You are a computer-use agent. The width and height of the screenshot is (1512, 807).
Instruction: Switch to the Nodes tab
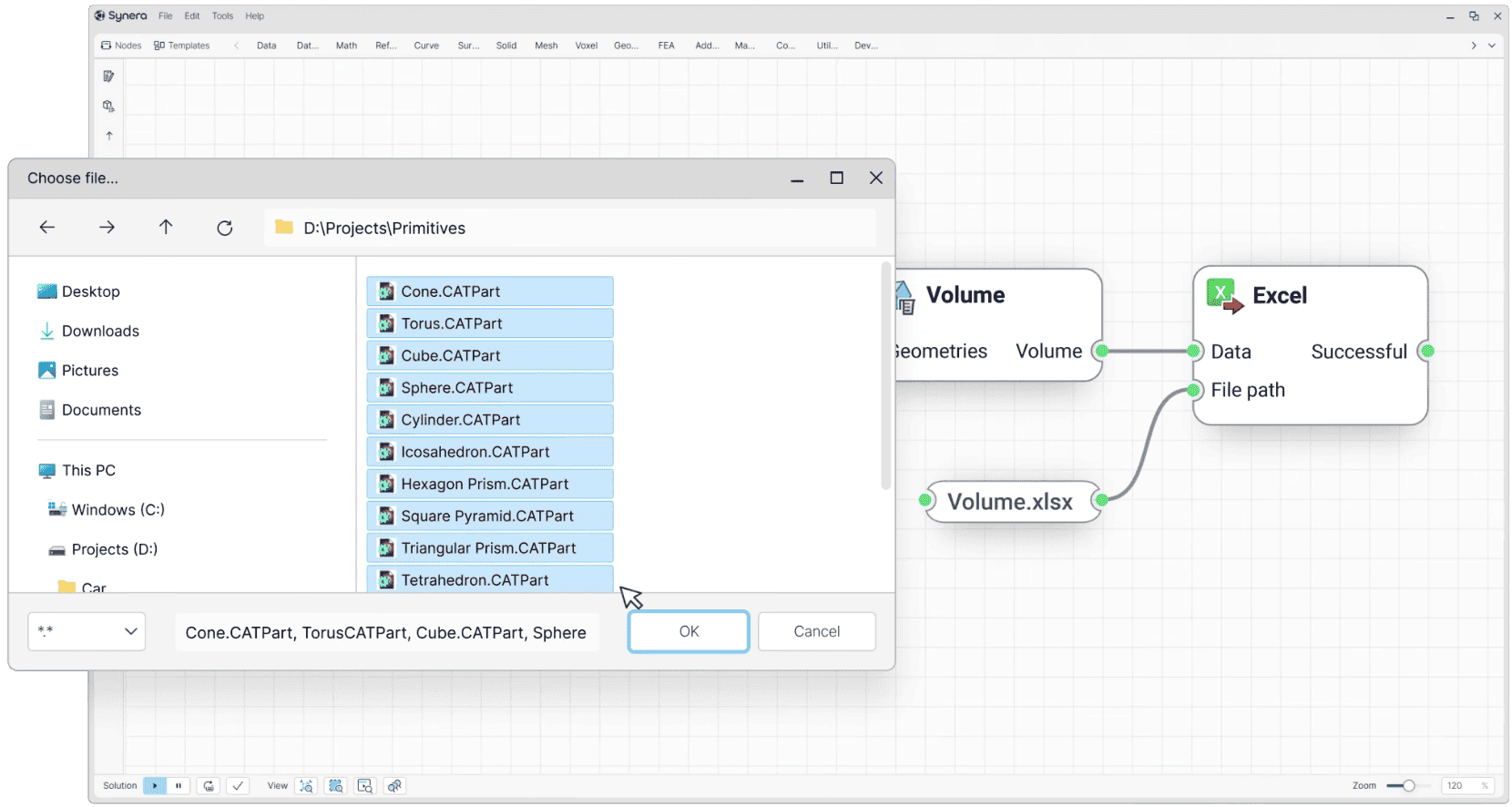pos(121,46)
